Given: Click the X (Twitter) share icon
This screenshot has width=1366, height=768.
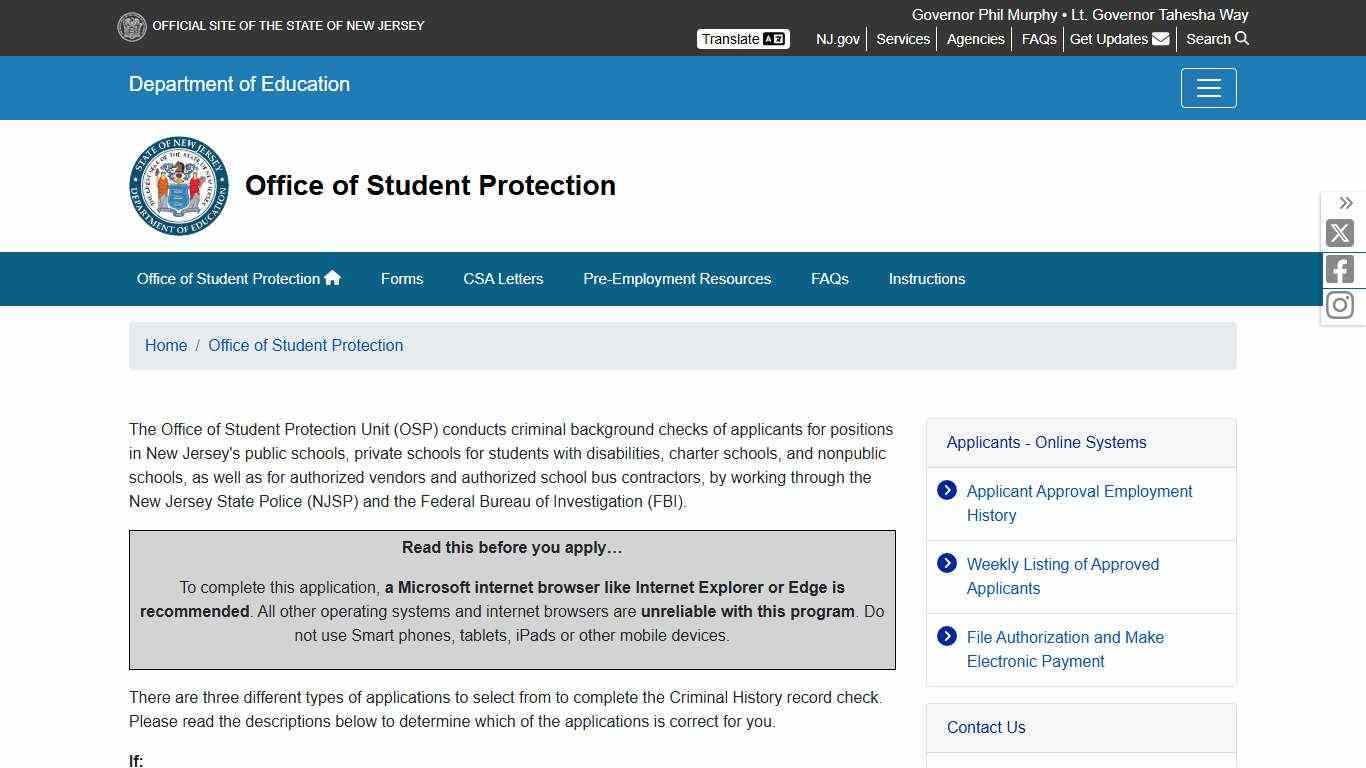Looking at the screenshot, I should (x=1340, y=233).
